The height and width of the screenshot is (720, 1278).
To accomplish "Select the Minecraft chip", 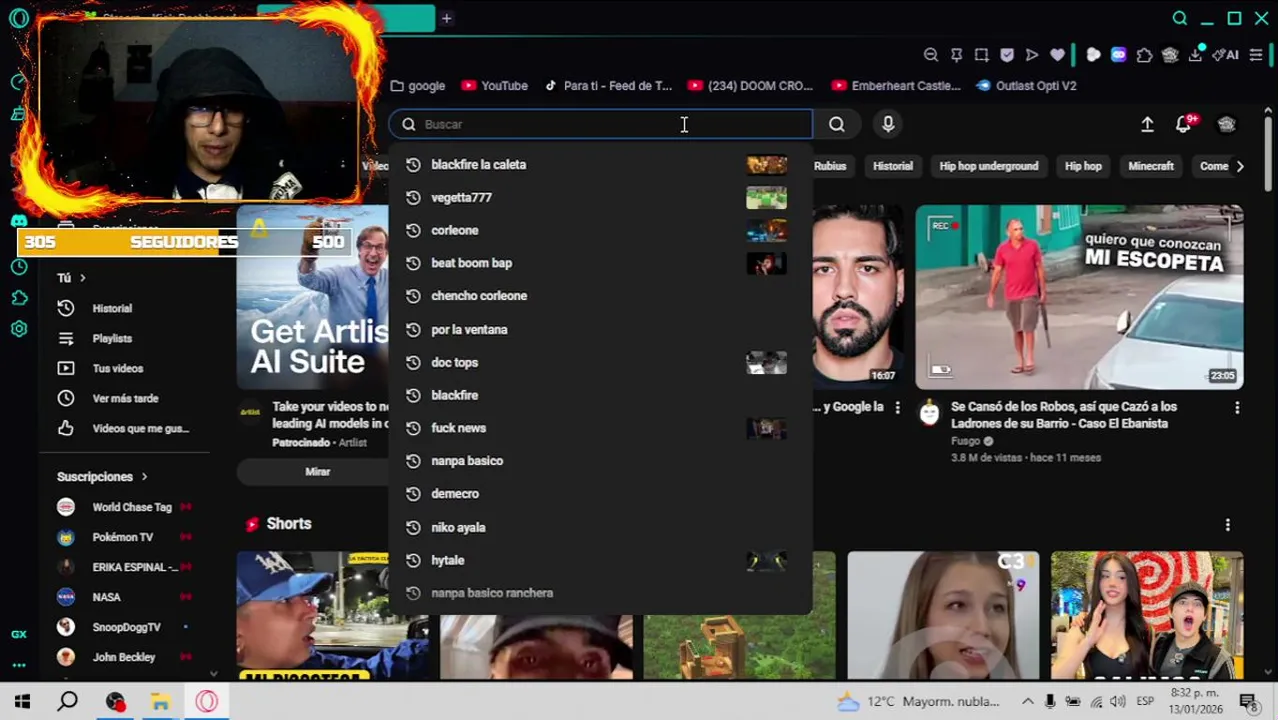I will tap(1151, 166).
